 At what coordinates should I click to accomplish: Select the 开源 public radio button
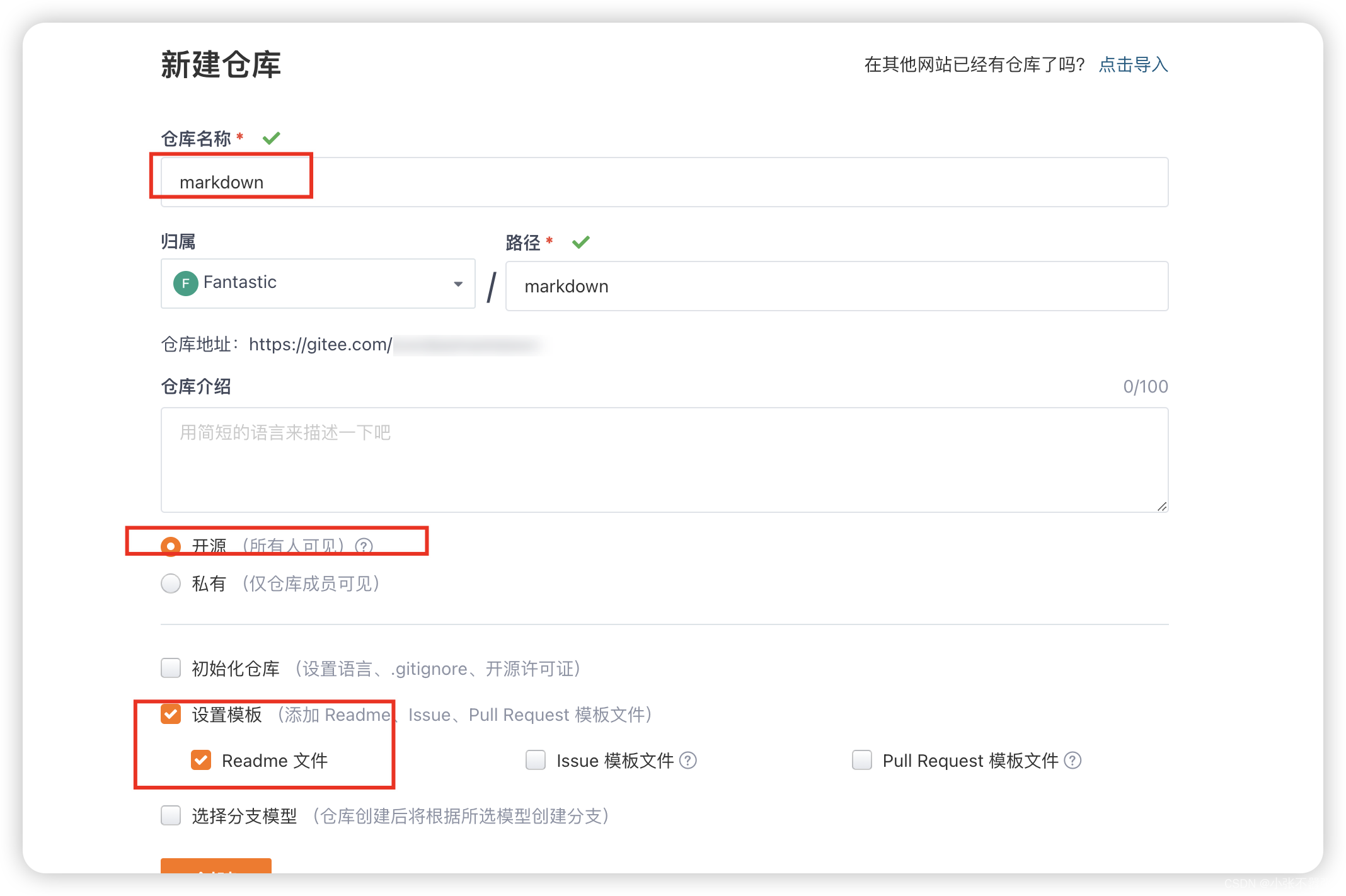point(171,546)
